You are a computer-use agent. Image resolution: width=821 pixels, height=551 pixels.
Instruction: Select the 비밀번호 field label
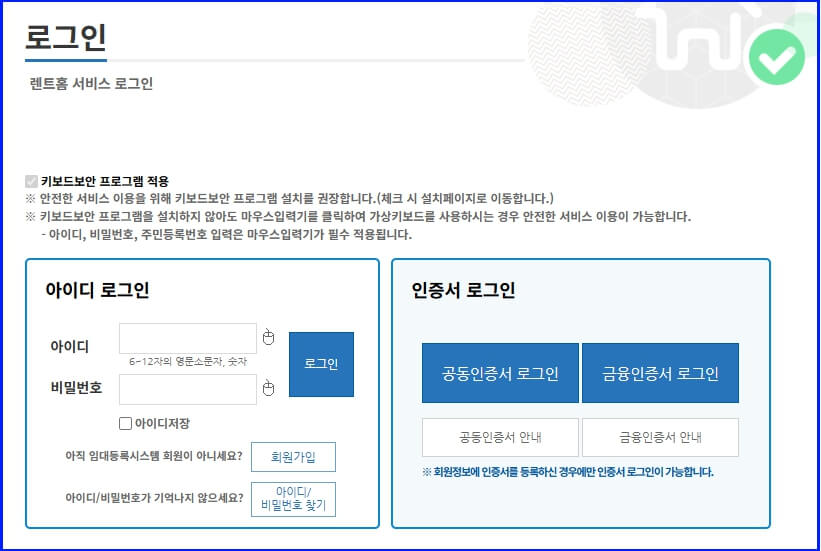pyautogui.click(x=76, y=388)
